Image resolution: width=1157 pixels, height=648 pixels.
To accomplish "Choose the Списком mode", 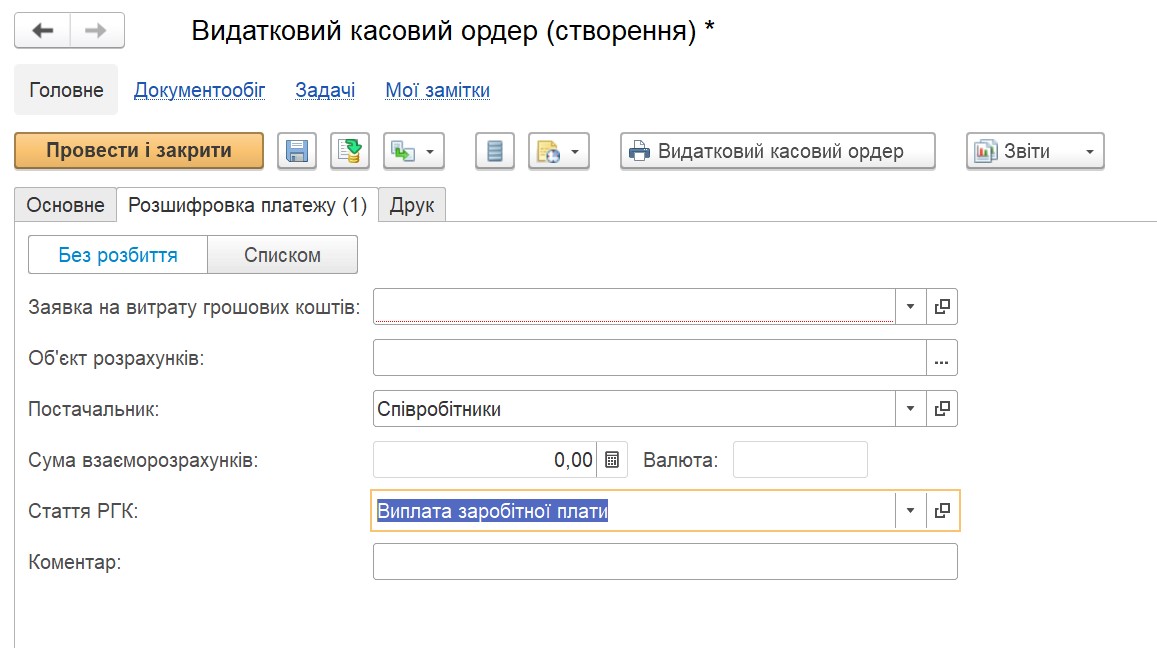I will (283, 255).
